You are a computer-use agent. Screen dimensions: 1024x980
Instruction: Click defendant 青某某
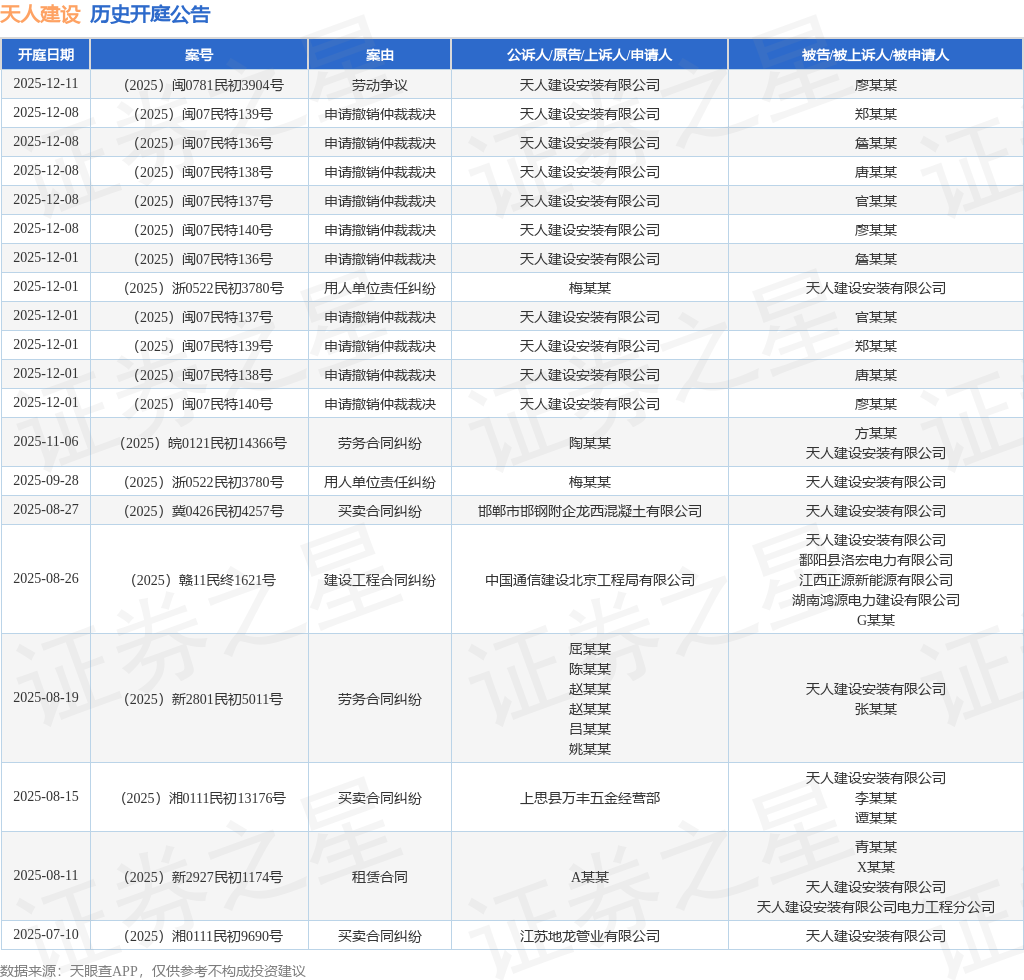coord(876,847)
